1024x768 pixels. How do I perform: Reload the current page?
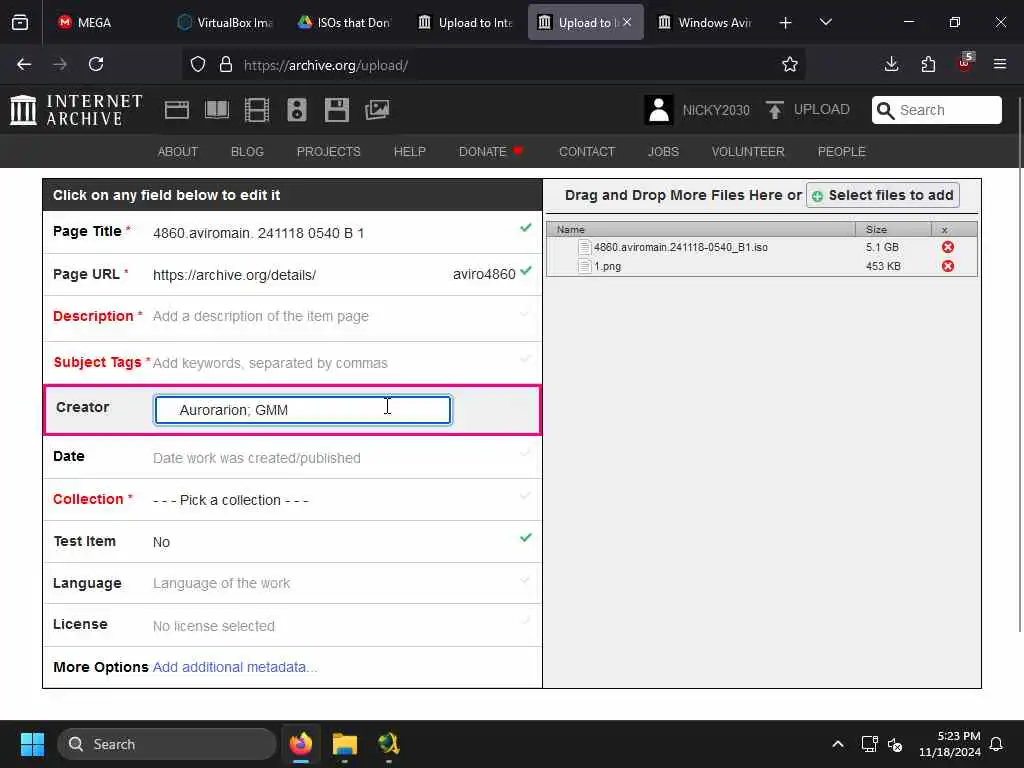(x=96, y=64)
